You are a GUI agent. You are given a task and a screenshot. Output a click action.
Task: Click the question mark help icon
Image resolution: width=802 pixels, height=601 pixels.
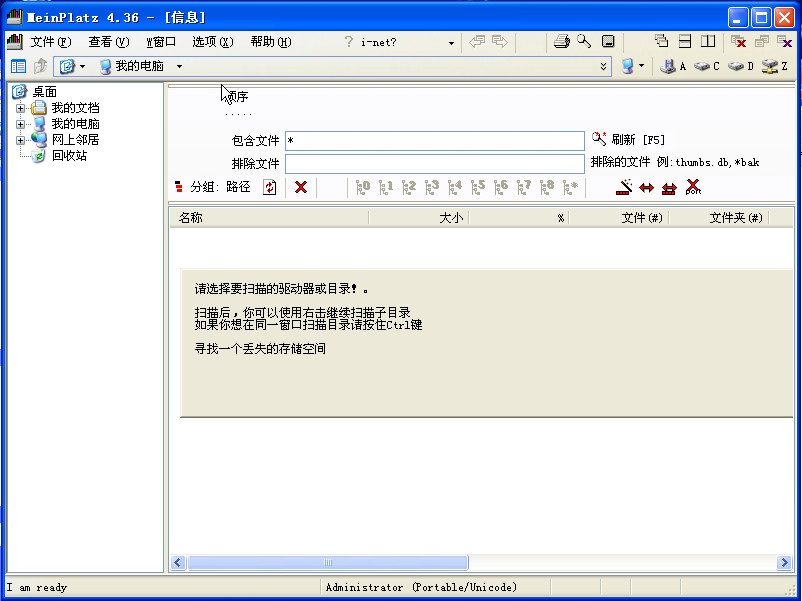point(349,41)
